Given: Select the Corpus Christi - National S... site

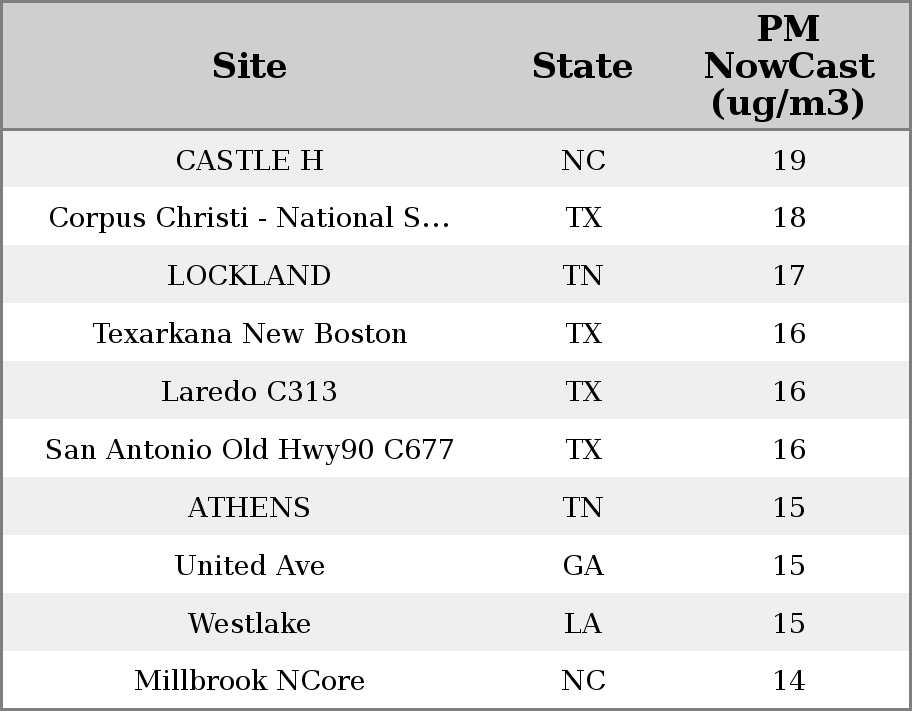Looking at the screenshot, I should 249,218.
